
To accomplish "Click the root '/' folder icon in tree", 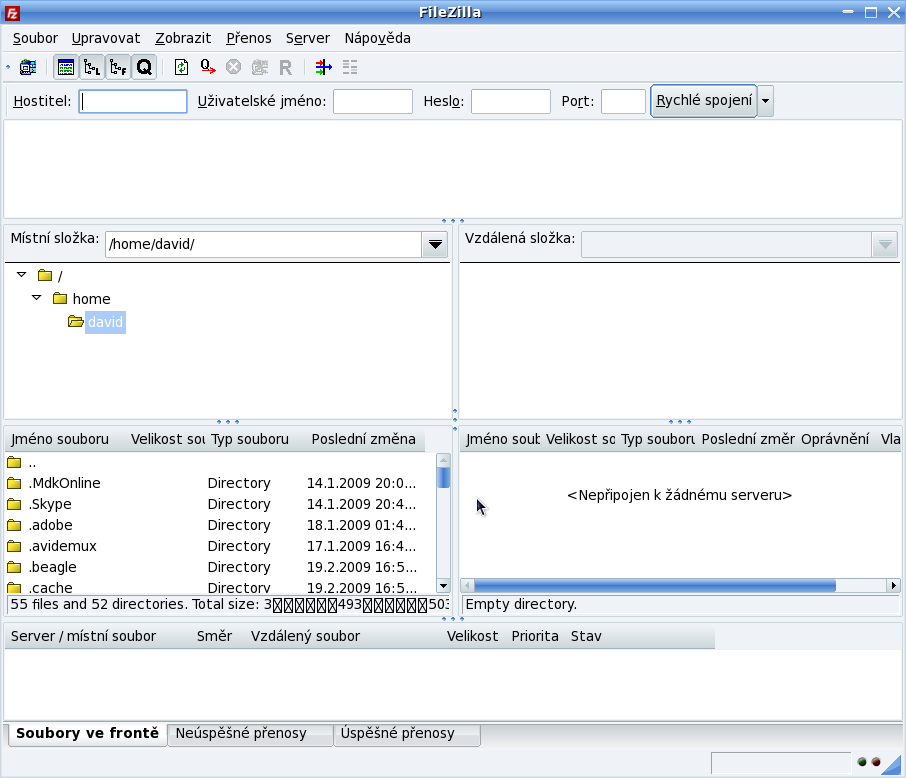I will (45, 275).
